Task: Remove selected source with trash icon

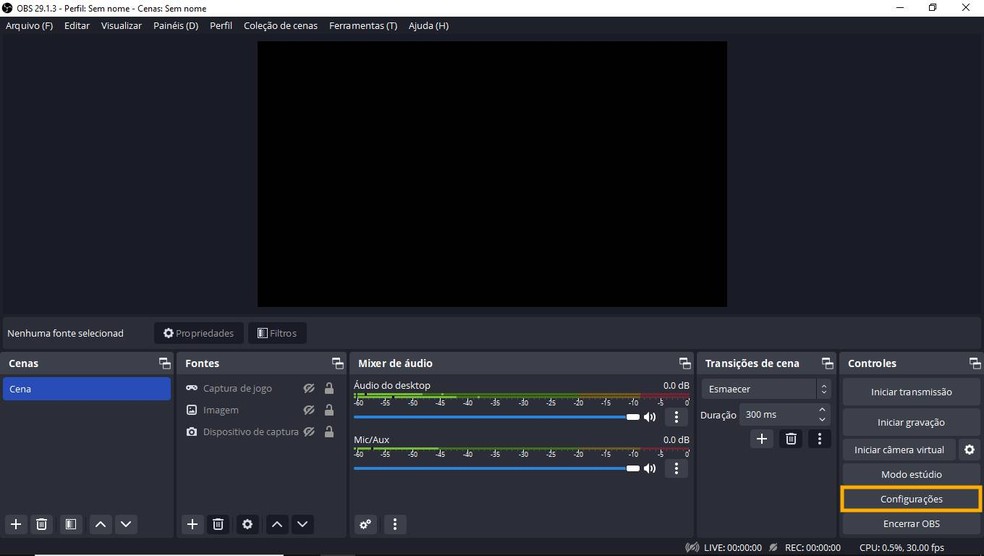Action: (218, 524)
